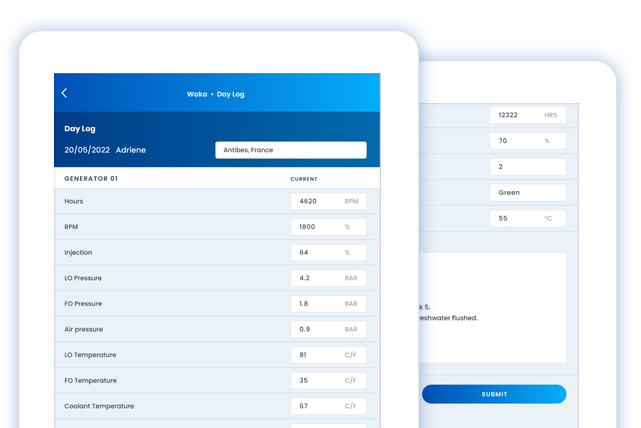Click the Hours row label

tap(74, 201)
